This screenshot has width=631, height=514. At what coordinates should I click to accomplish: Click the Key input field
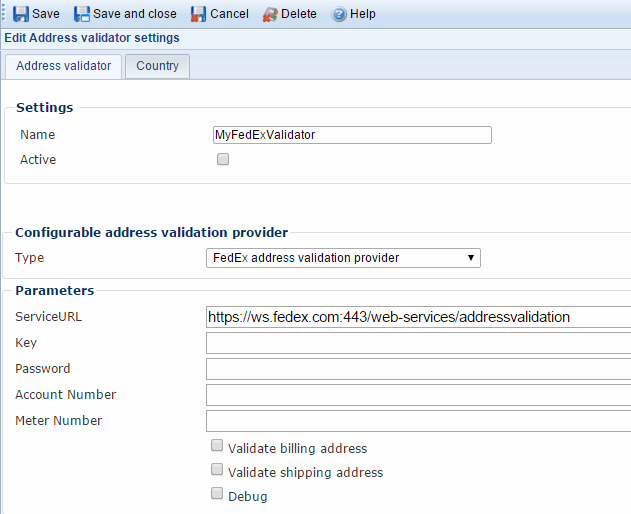tap(418, 343)
